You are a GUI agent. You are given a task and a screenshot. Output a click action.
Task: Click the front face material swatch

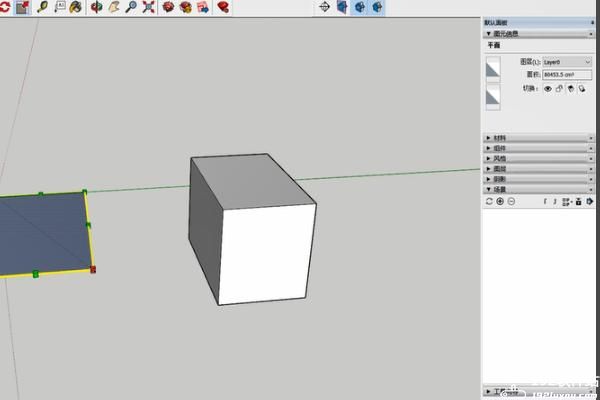coord(493,69)
